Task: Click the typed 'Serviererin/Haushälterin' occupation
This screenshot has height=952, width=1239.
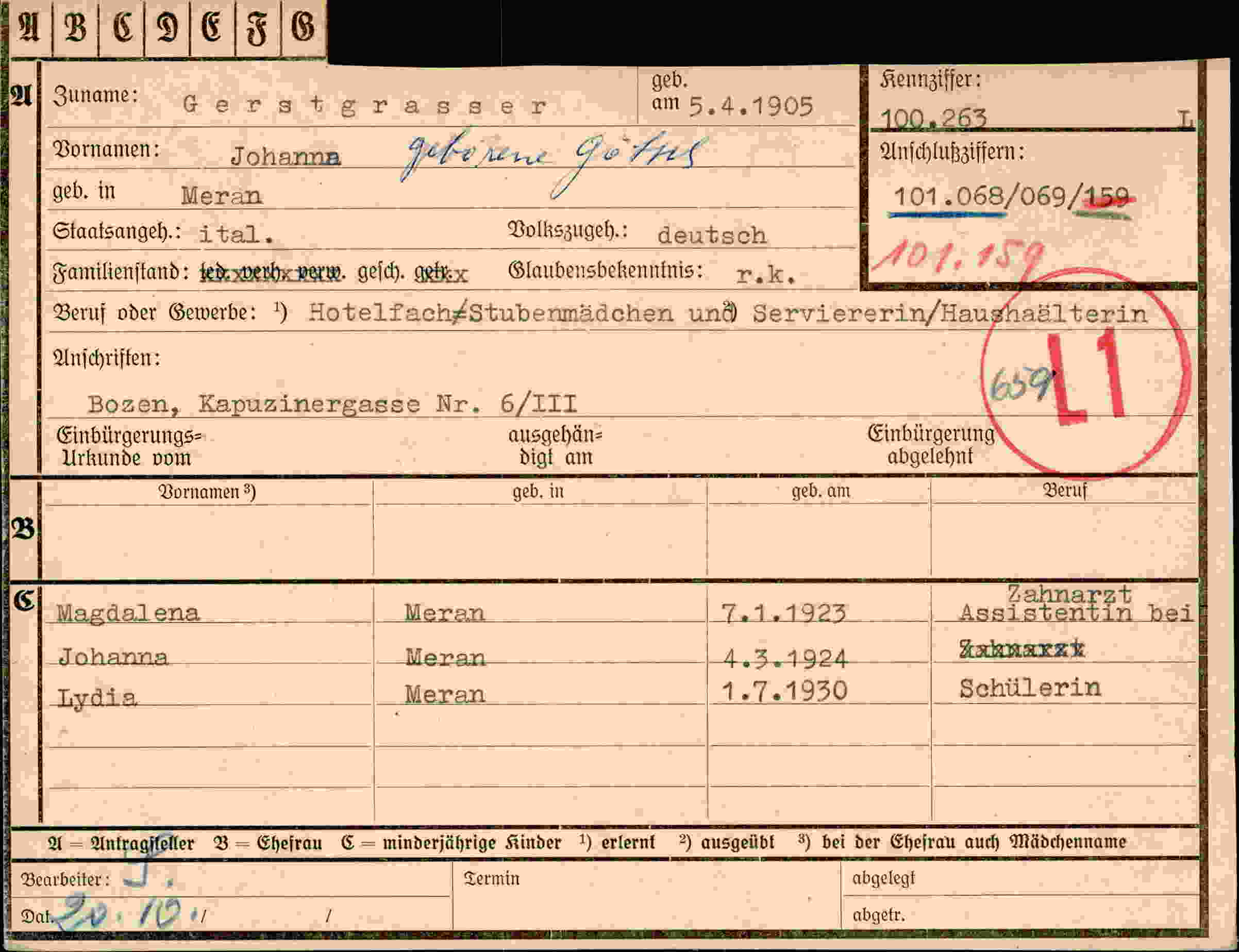Action: (949, 313)
